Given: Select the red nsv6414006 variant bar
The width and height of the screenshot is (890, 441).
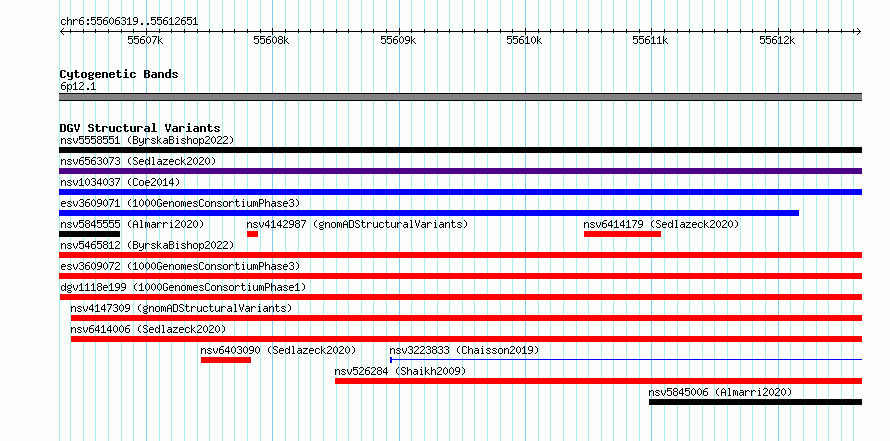Looking at the screenshot, I should coord(466,339).
